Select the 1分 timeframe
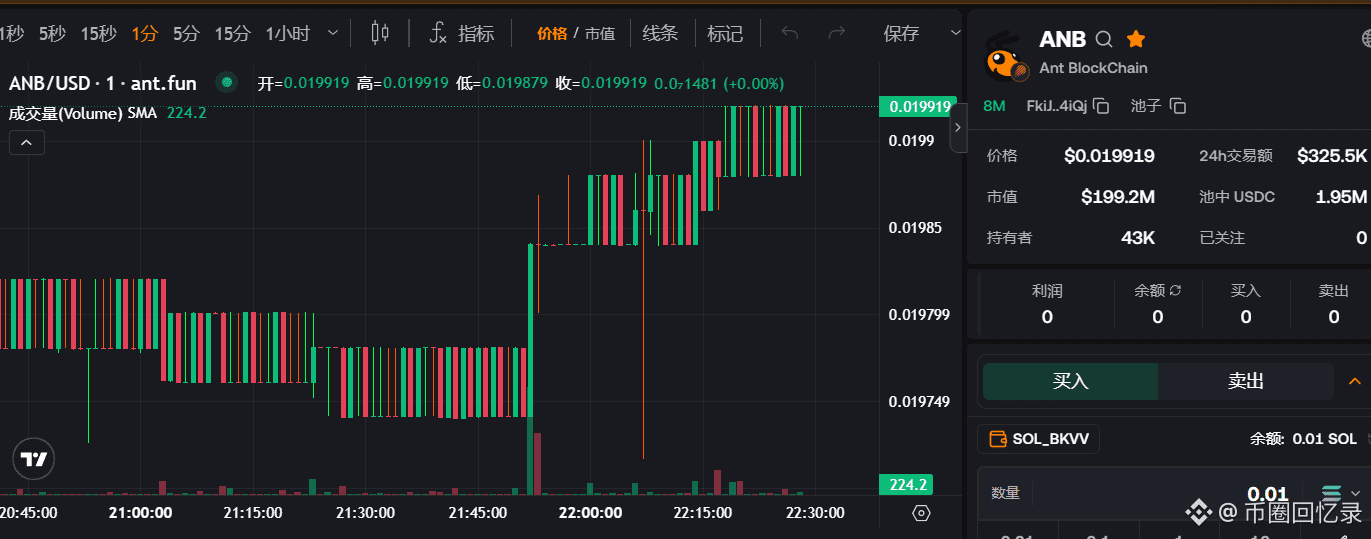1371x539 pixels. pos(145,33)
